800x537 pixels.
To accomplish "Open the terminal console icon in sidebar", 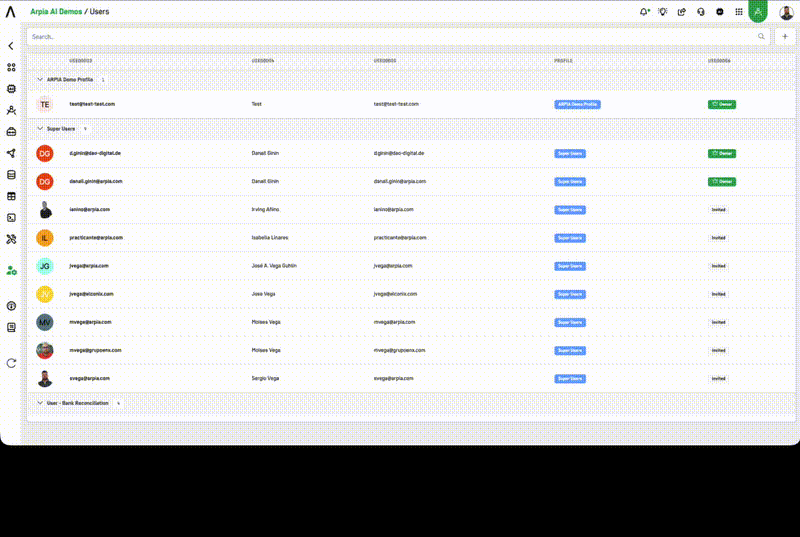I will point(11,218).
